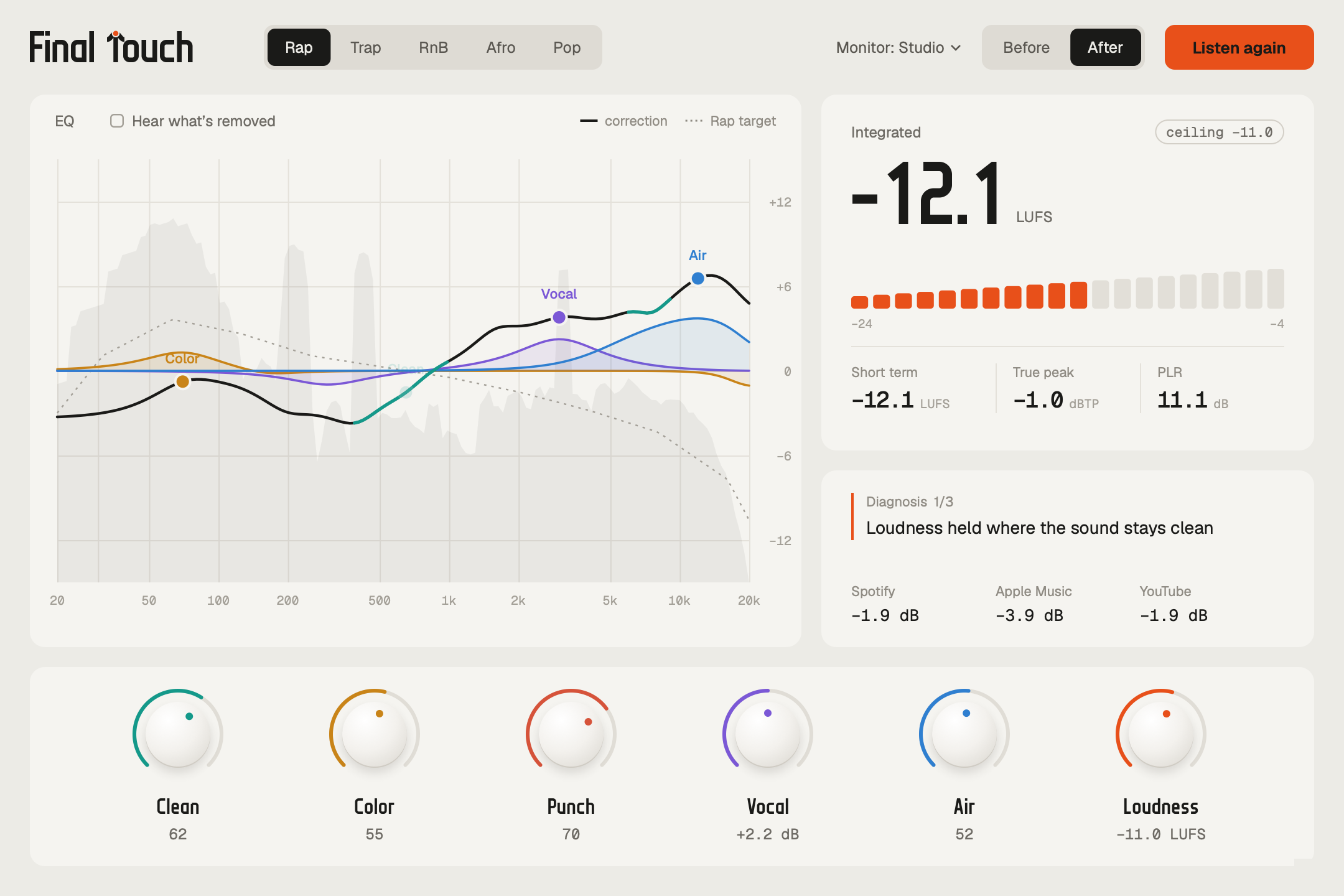Viewport: 1344px width, 896px height.
Task: Select the faint Clean EQ node
Action: click(406, 392)
